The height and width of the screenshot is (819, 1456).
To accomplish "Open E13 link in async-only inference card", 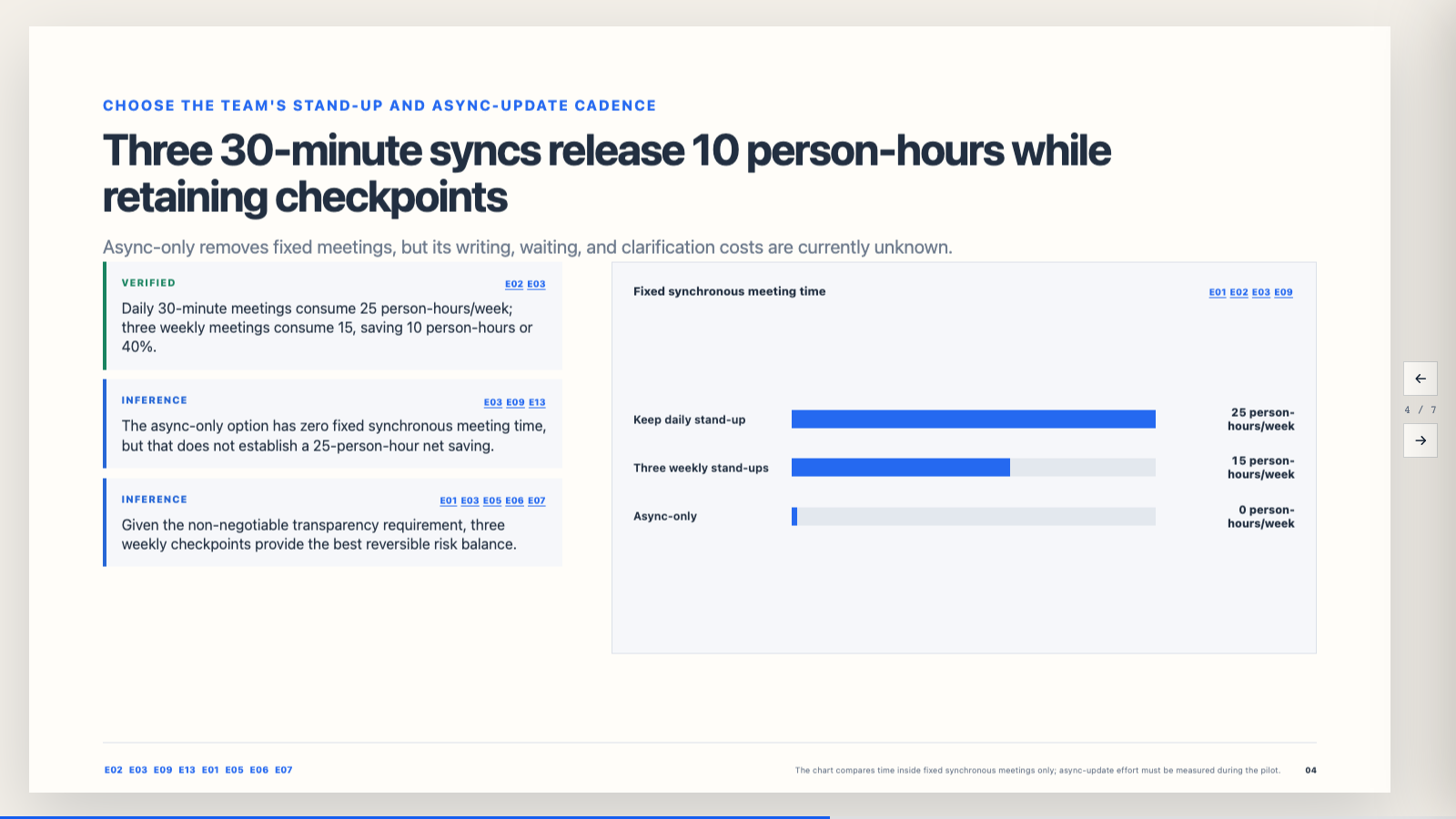I will (537, 402).
